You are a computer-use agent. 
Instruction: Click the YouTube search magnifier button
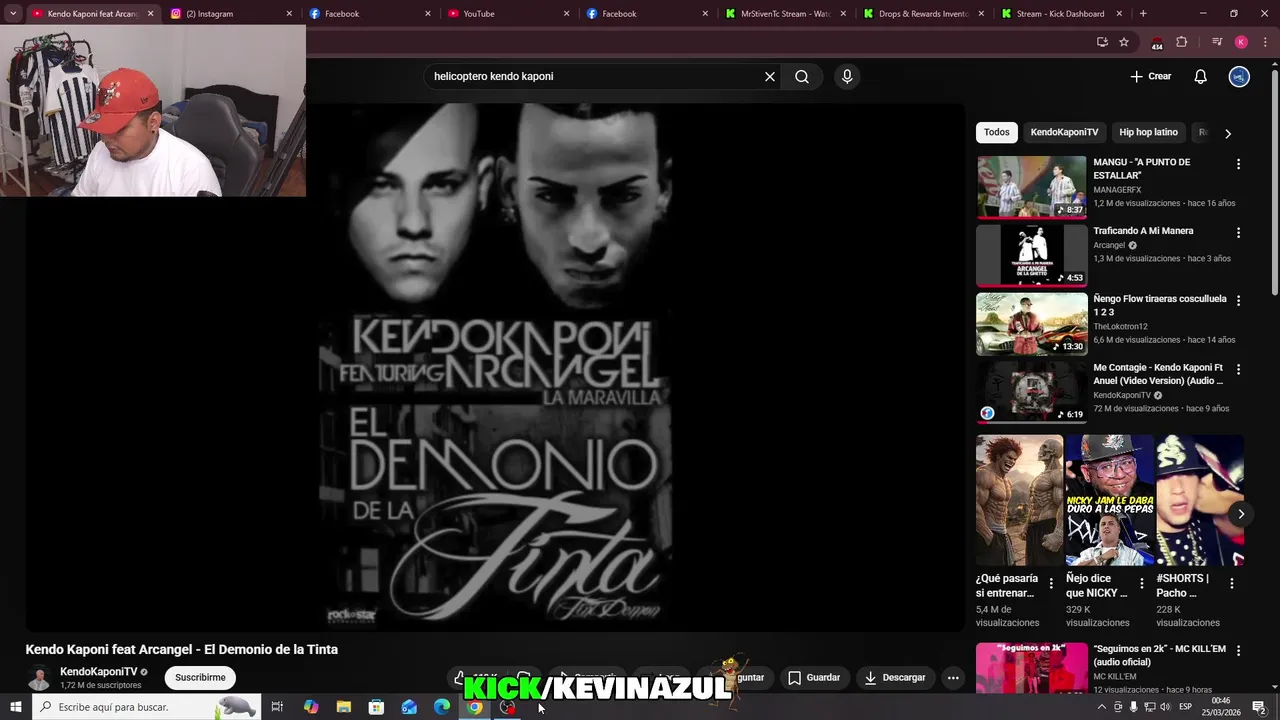802,76
